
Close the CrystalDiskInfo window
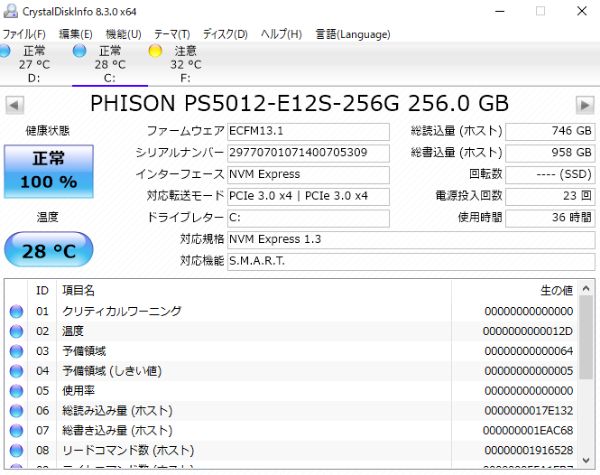pyautogui.click(x=582, y=11)
